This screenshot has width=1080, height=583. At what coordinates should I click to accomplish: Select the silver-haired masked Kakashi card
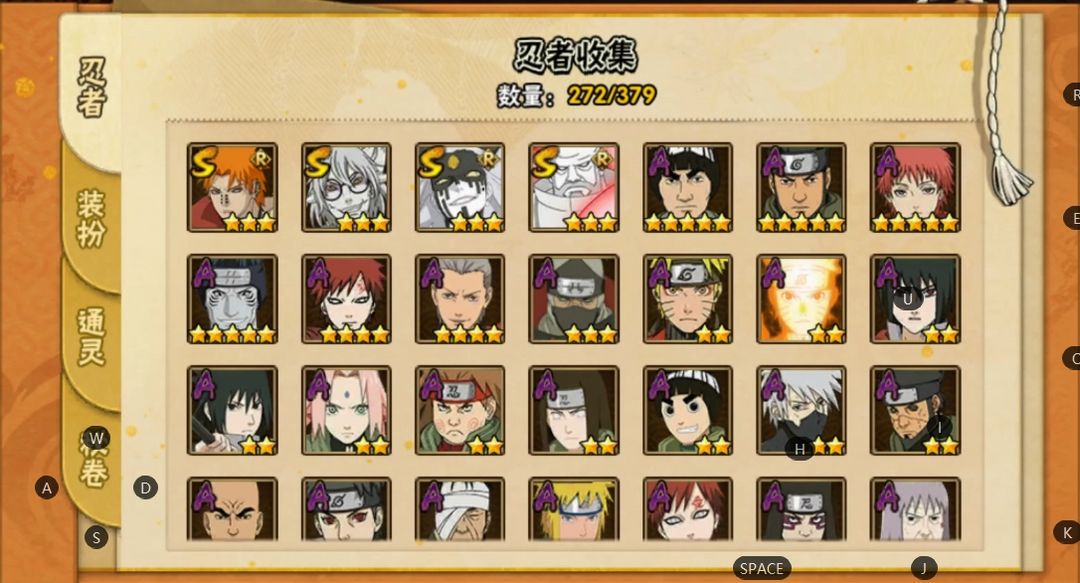[x=801, y=411]
